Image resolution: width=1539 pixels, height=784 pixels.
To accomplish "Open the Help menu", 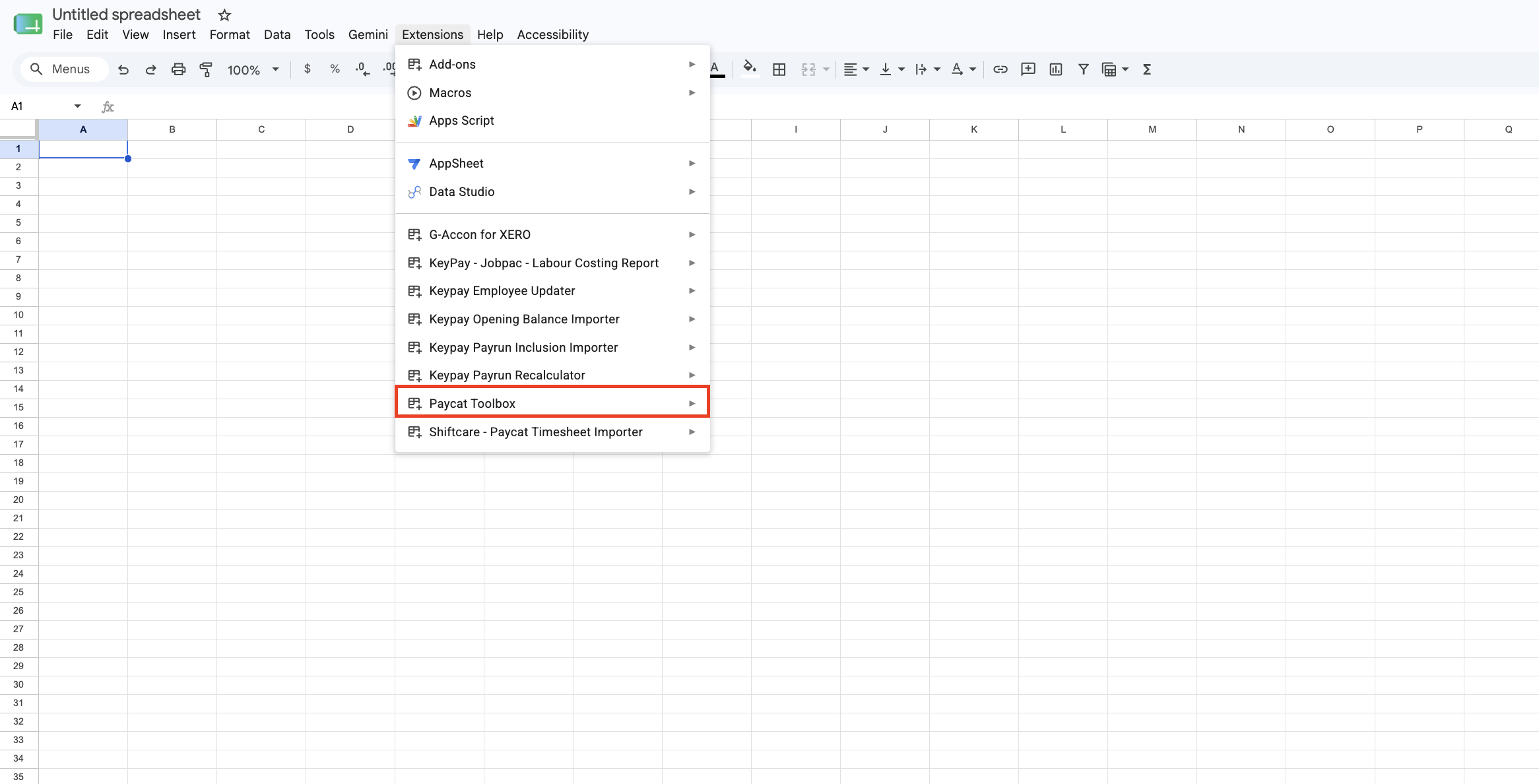I will pos(490,34).
